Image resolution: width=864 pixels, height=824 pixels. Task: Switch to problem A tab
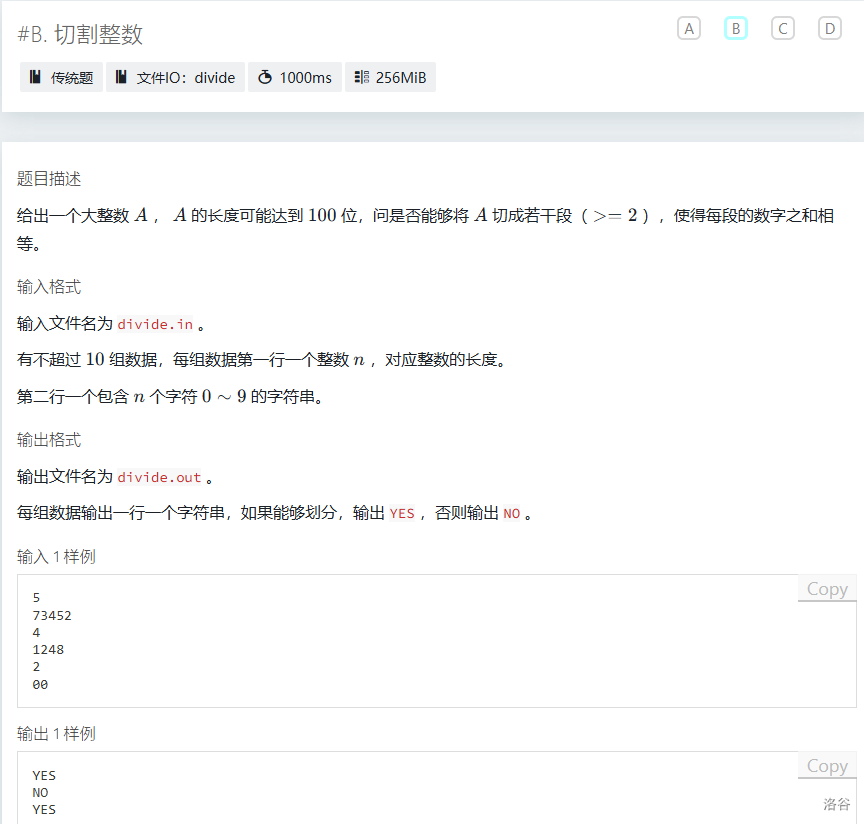point(689,29)
